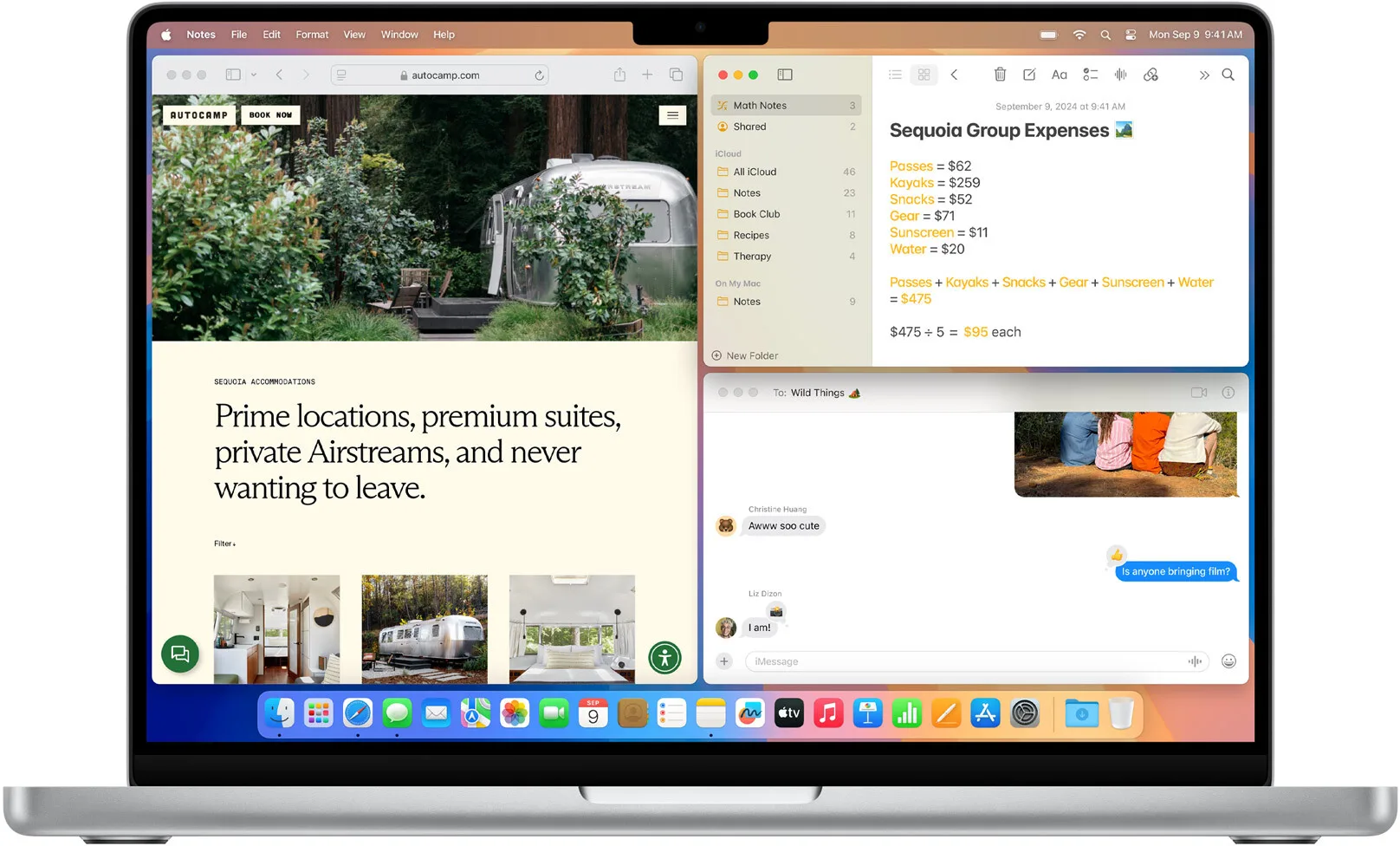Launch Keynote from the Dock
Image resolution: width=1400 pixels, height=846 pixels.
click(867, 714)
